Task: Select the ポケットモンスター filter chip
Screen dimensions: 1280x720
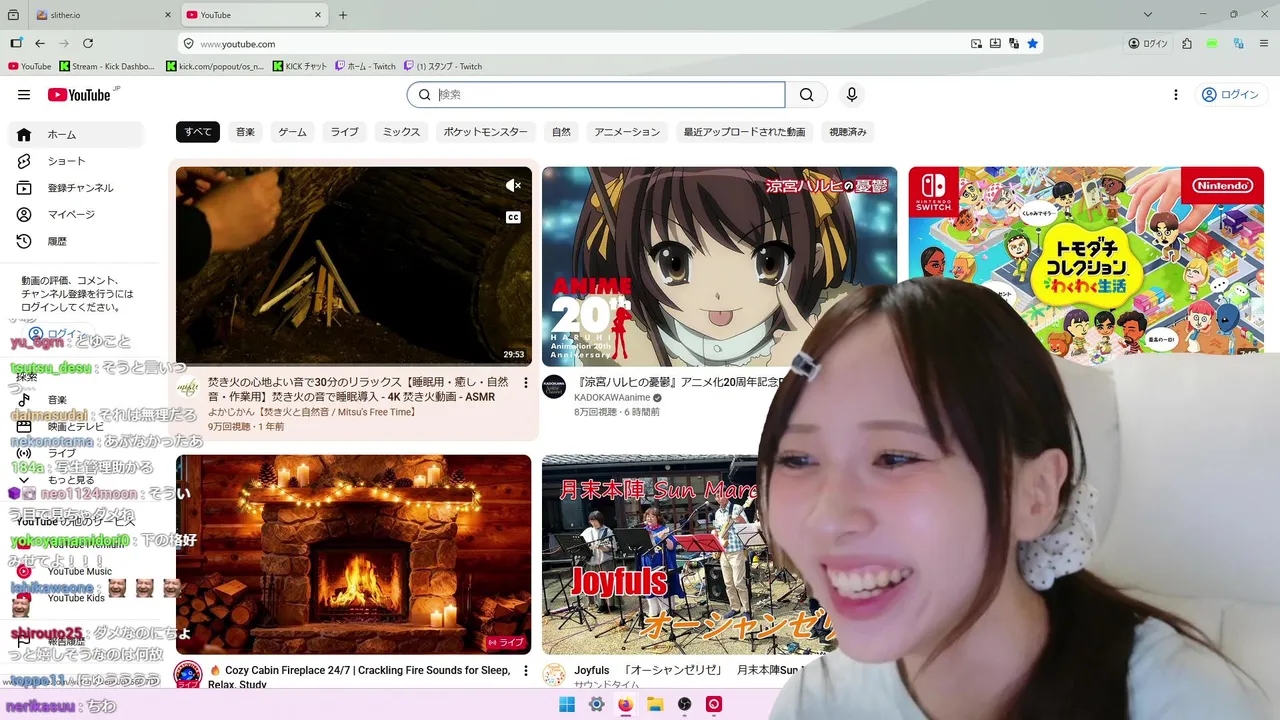Action: (x=486, y=132)
